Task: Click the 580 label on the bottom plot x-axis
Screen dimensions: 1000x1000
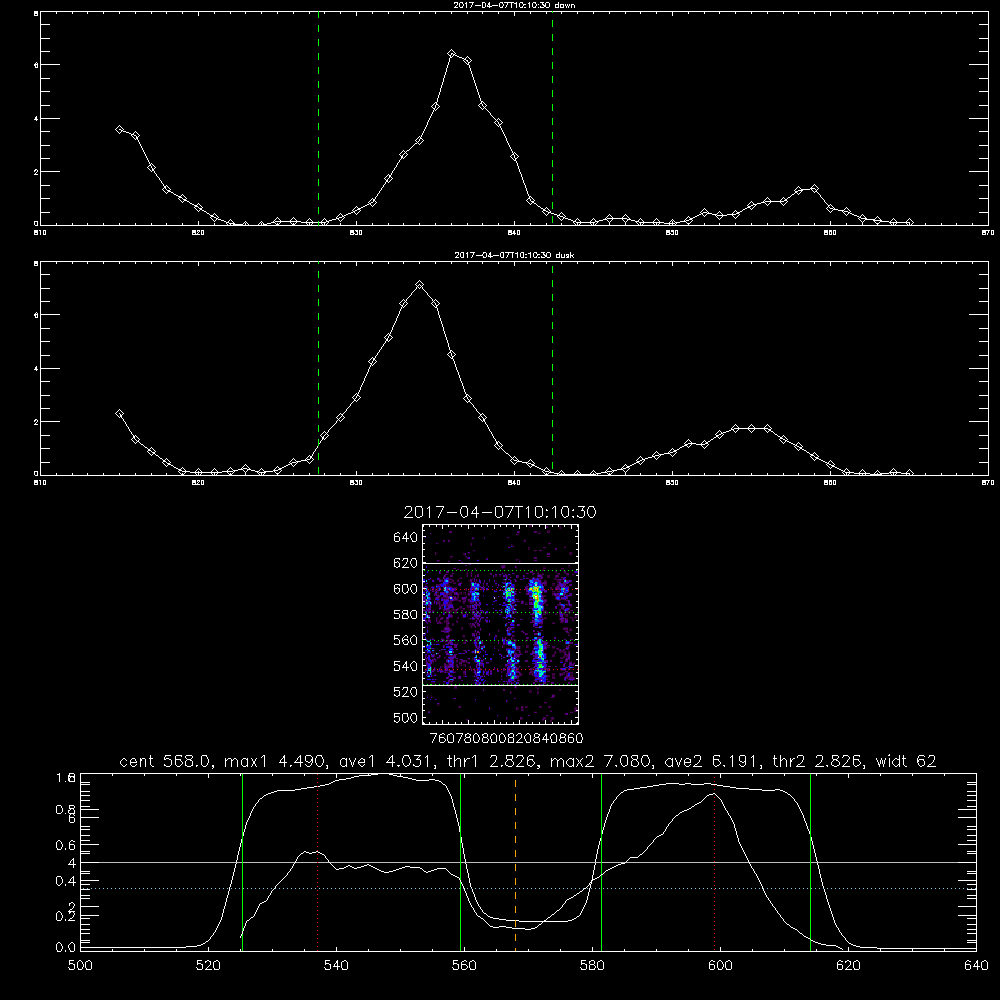Action: click(592, 966)
